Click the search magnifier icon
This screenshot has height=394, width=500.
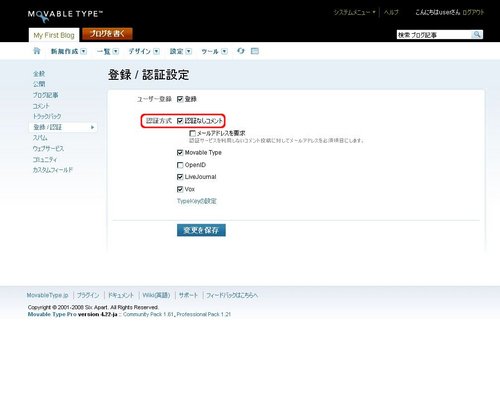pyautogui.click(x=477, y=34)
